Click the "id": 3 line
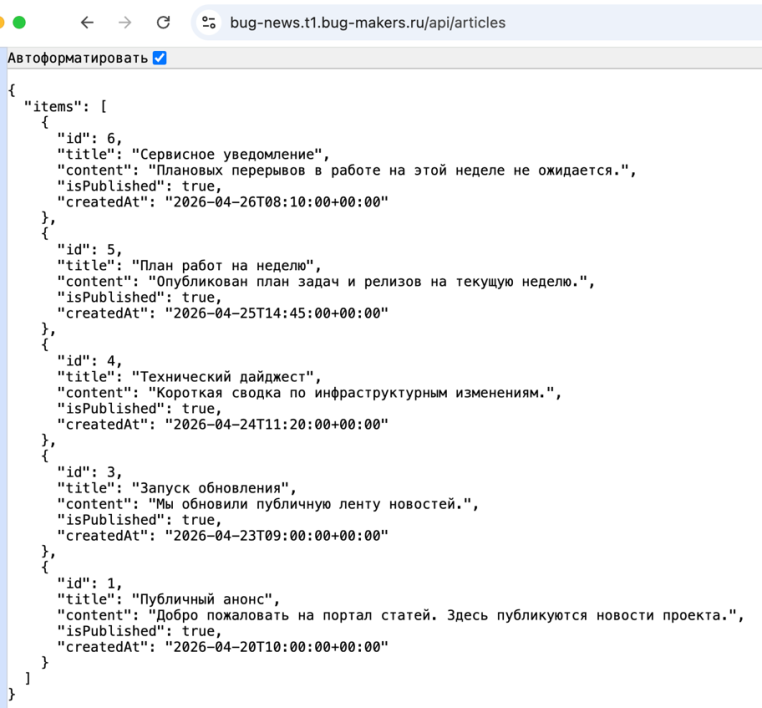Image resolution: width=762 pixels, height=708 pixels. point(89,472)
